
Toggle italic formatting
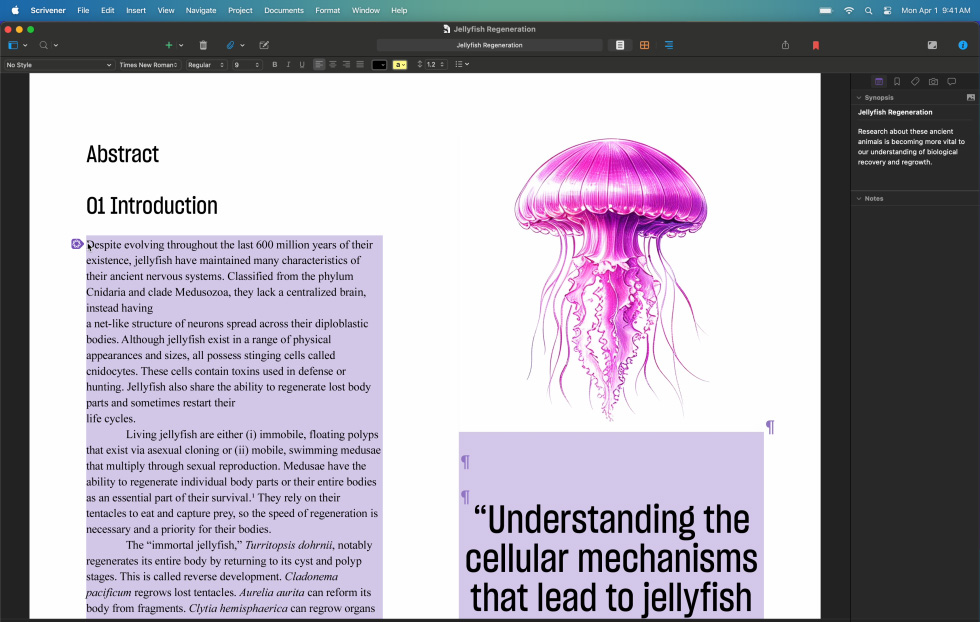[x=288, y=65]
